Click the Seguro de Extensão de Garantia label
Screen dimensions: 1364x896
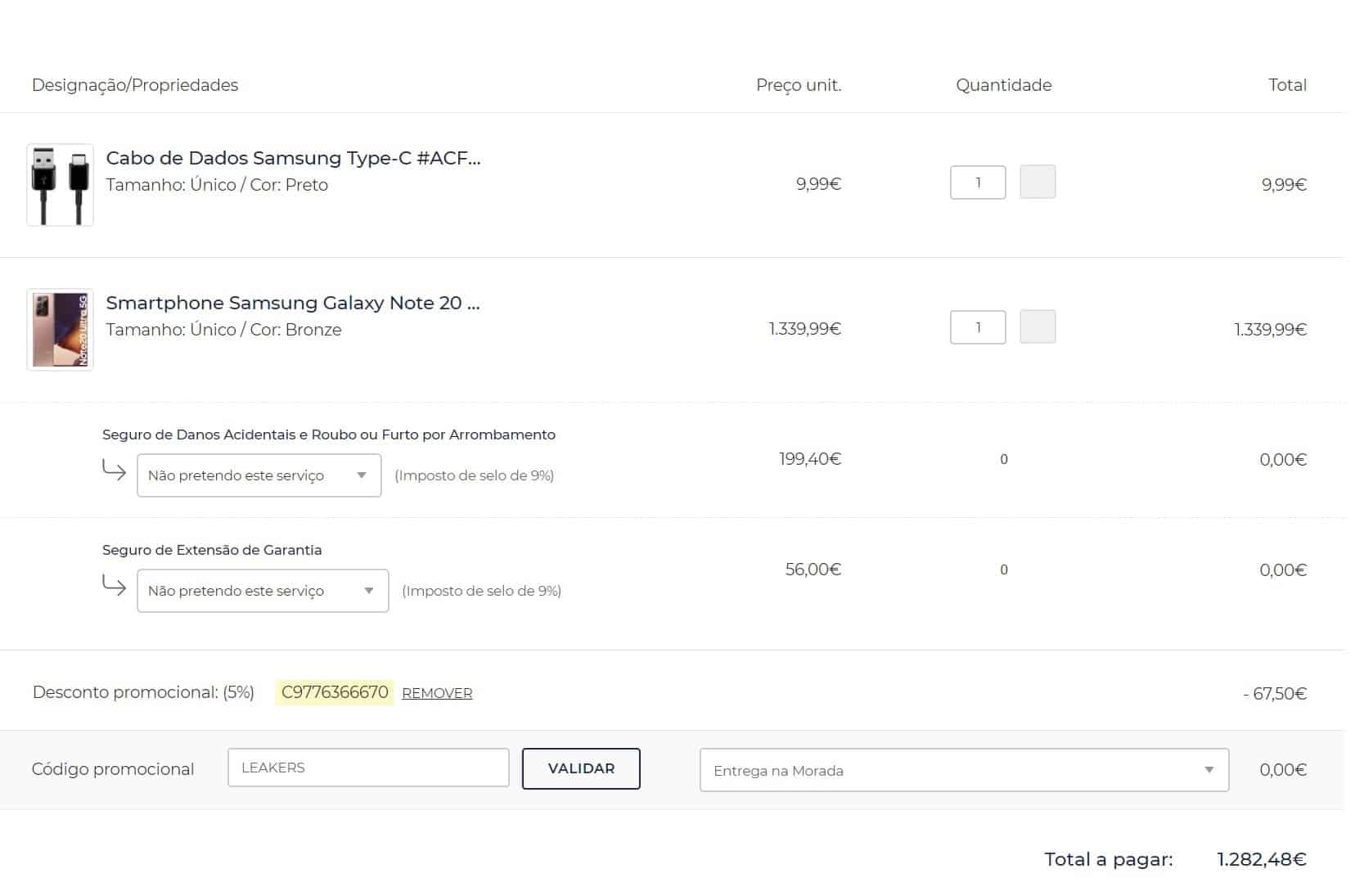point(212,550)
